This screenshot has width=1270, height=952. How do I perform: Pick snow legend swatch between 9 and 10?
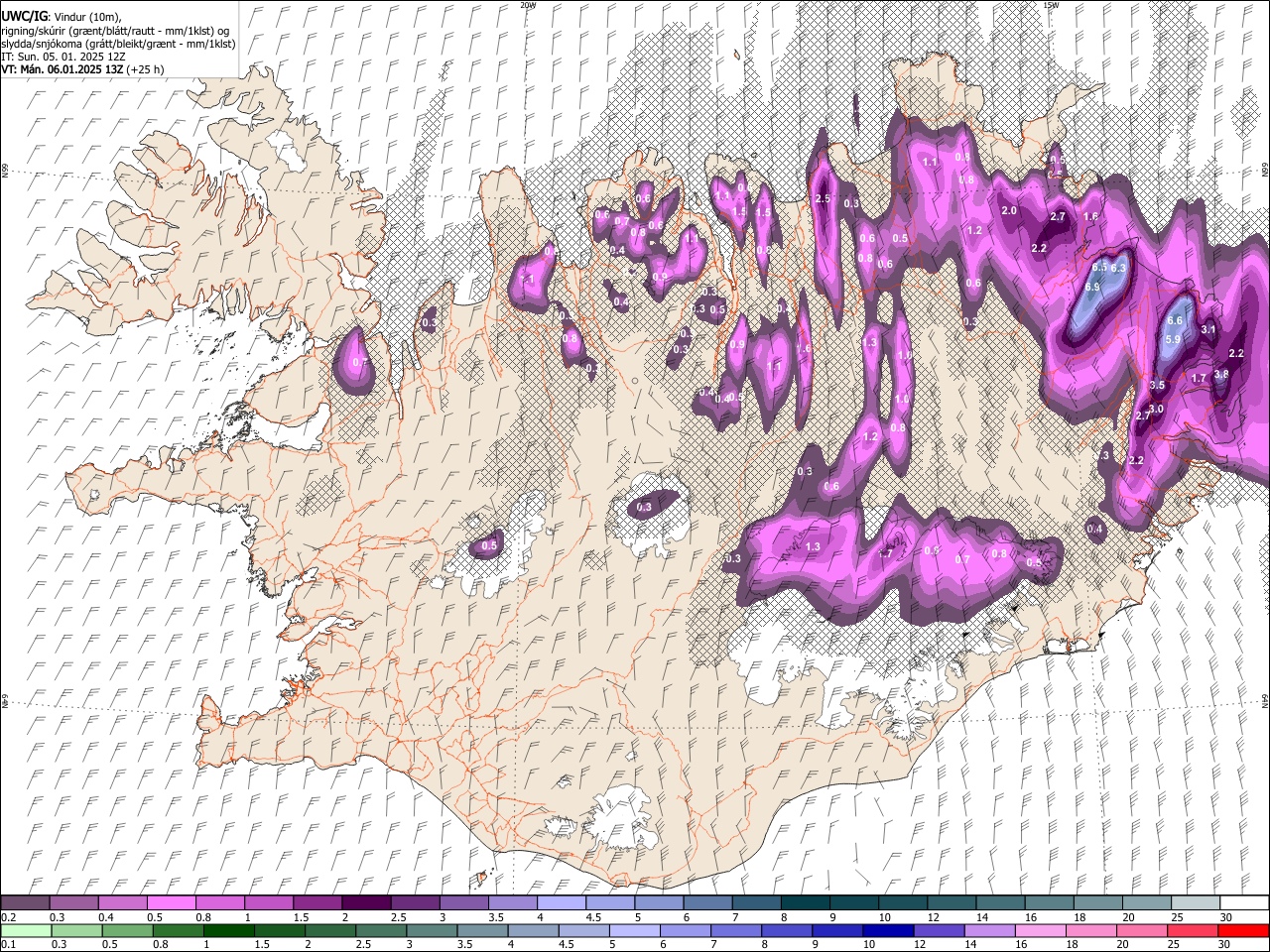(854, 903)
